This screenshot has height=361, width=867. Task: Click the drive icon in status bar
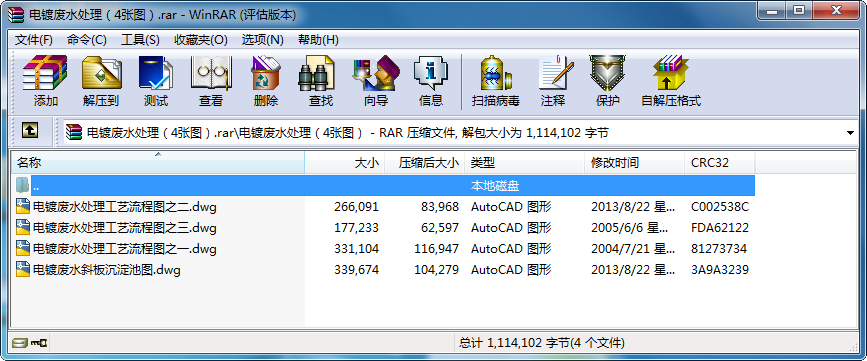(20, 343)
